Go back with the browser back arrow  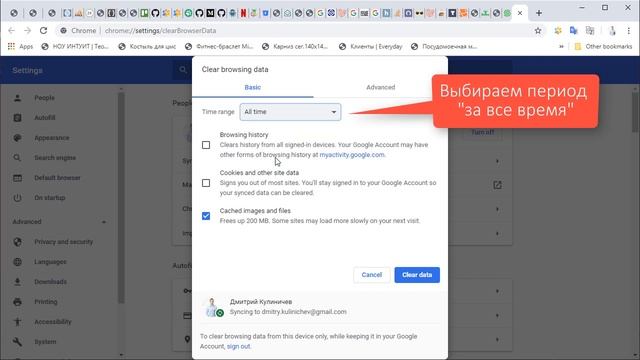click(x=11, y=31)
